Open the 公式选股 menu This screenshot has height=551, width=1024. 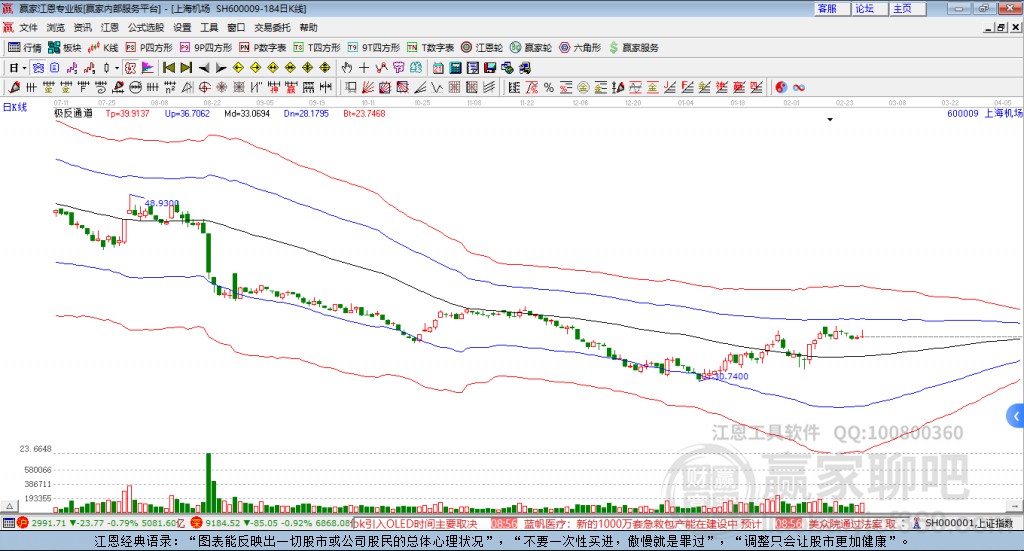click(x=146, y=27)
